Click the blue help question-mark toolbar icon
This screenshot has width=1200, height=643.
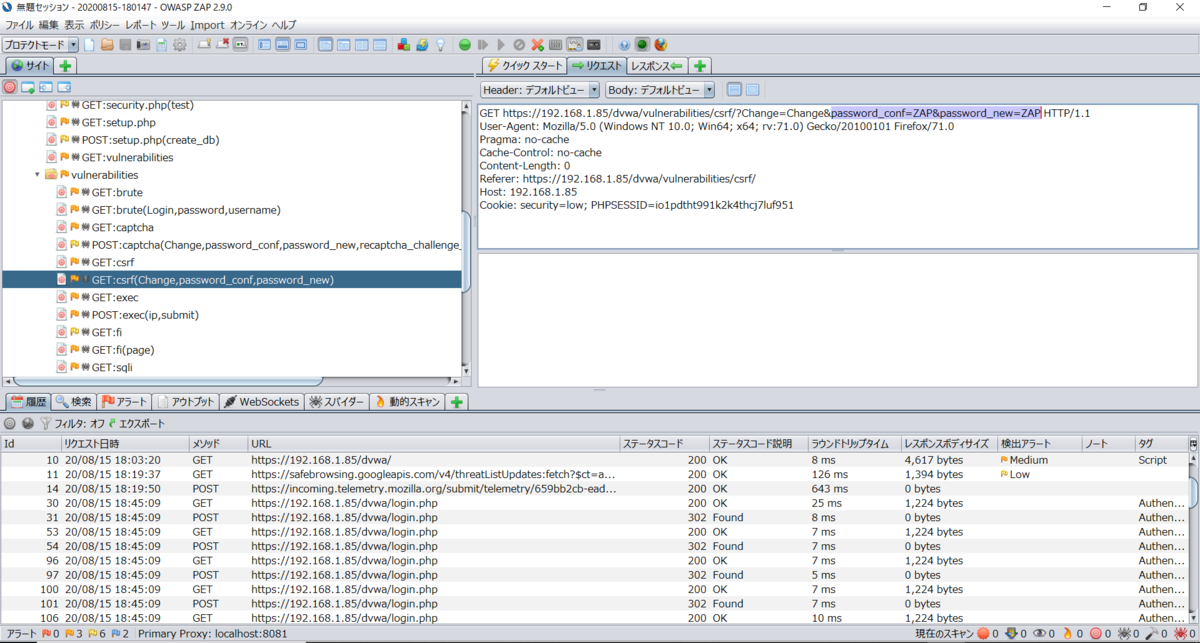click(x=624, y=45)
